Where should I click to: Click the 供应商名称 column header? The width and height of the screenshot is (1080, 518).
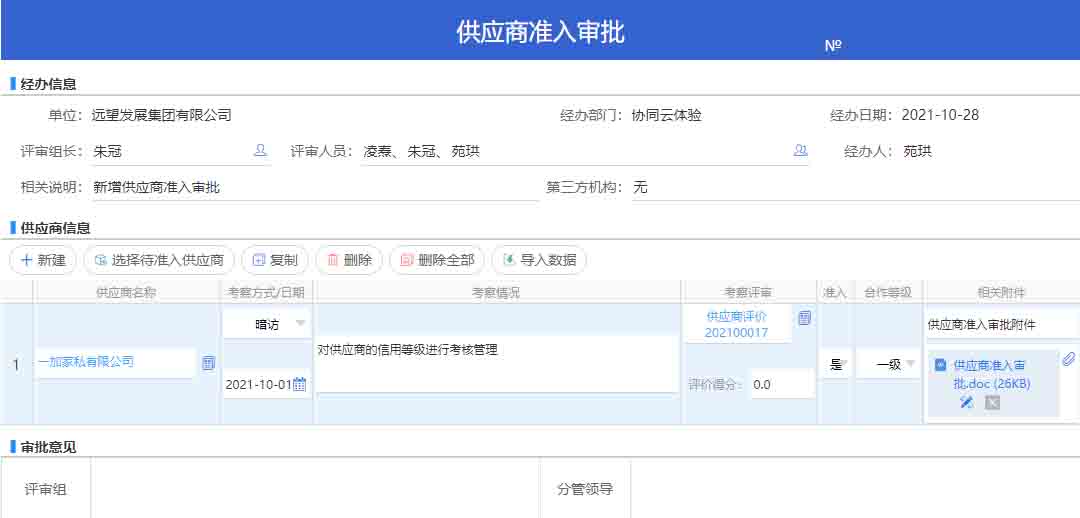click(126, 293)
